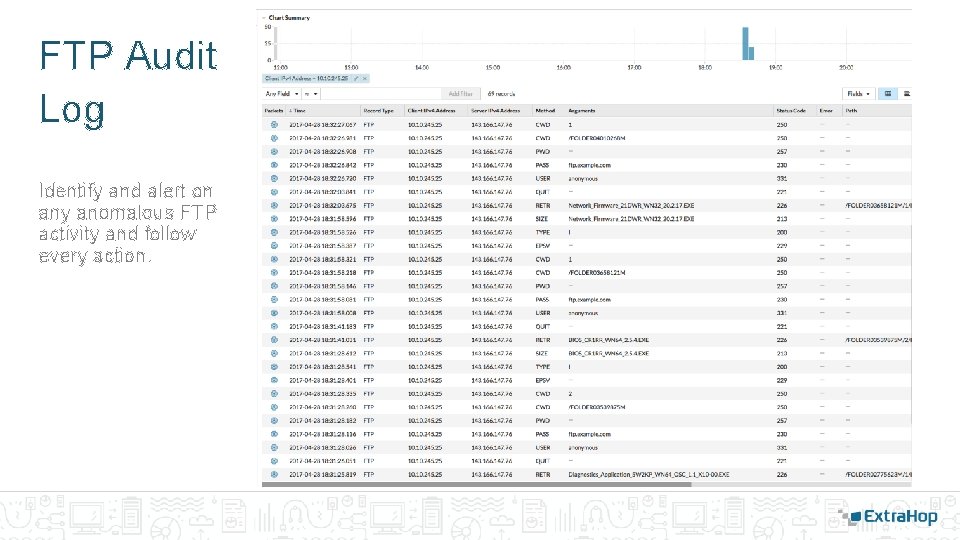This screenshot has width=960, height=540.
Task: Open packets icon in SIZE Network_Firmware row
Action: click(274, 219)
